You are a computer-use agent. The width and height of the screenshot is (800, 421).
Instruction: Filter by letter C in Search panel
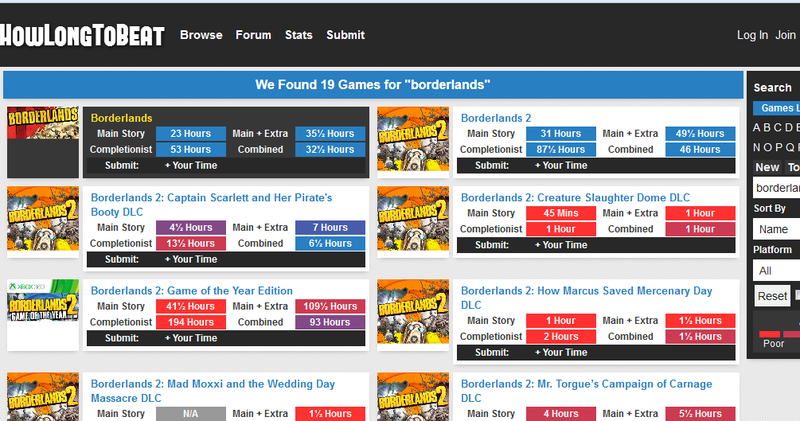point(777,128)
